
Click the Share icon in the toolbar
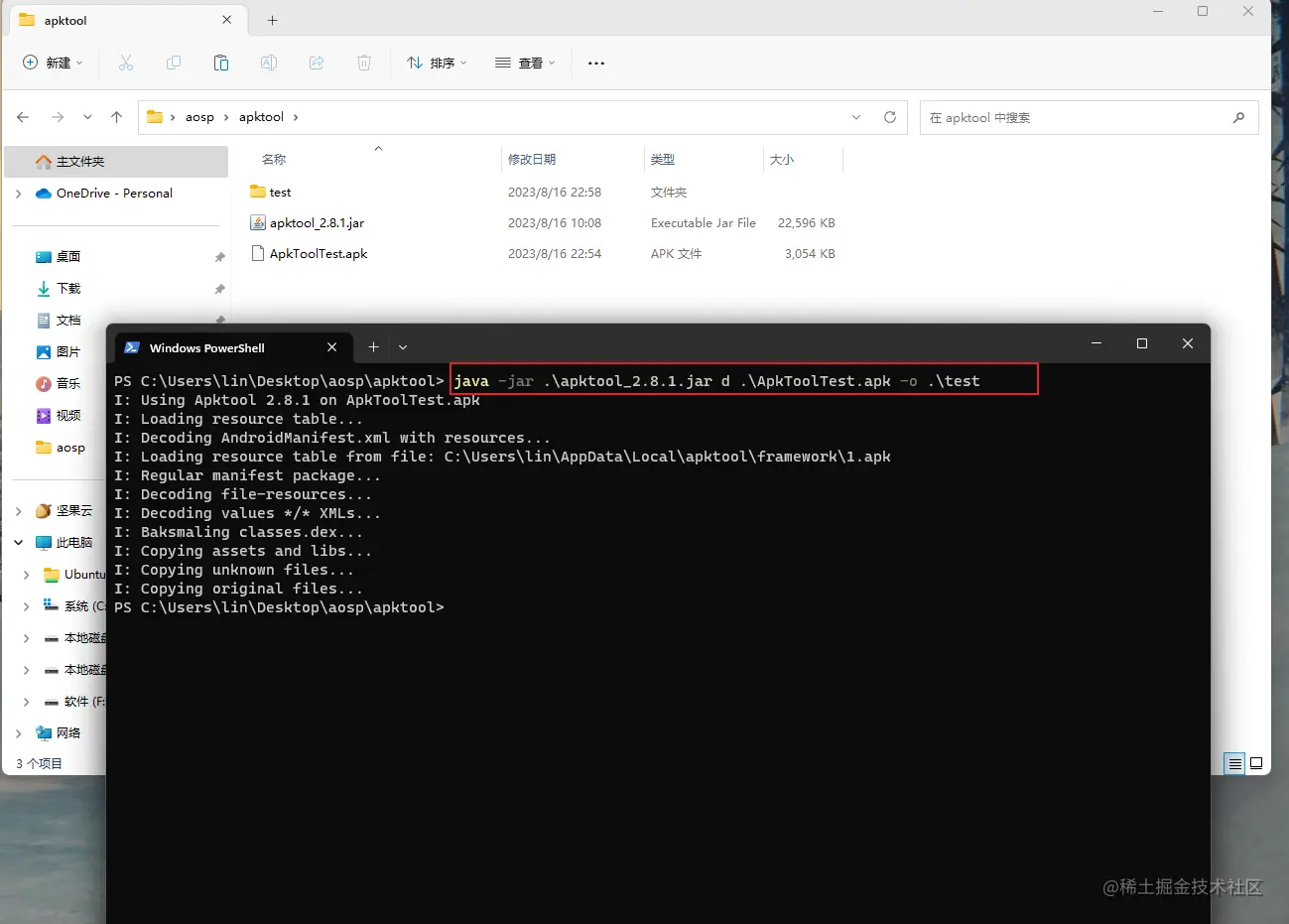tap(317, 63)
